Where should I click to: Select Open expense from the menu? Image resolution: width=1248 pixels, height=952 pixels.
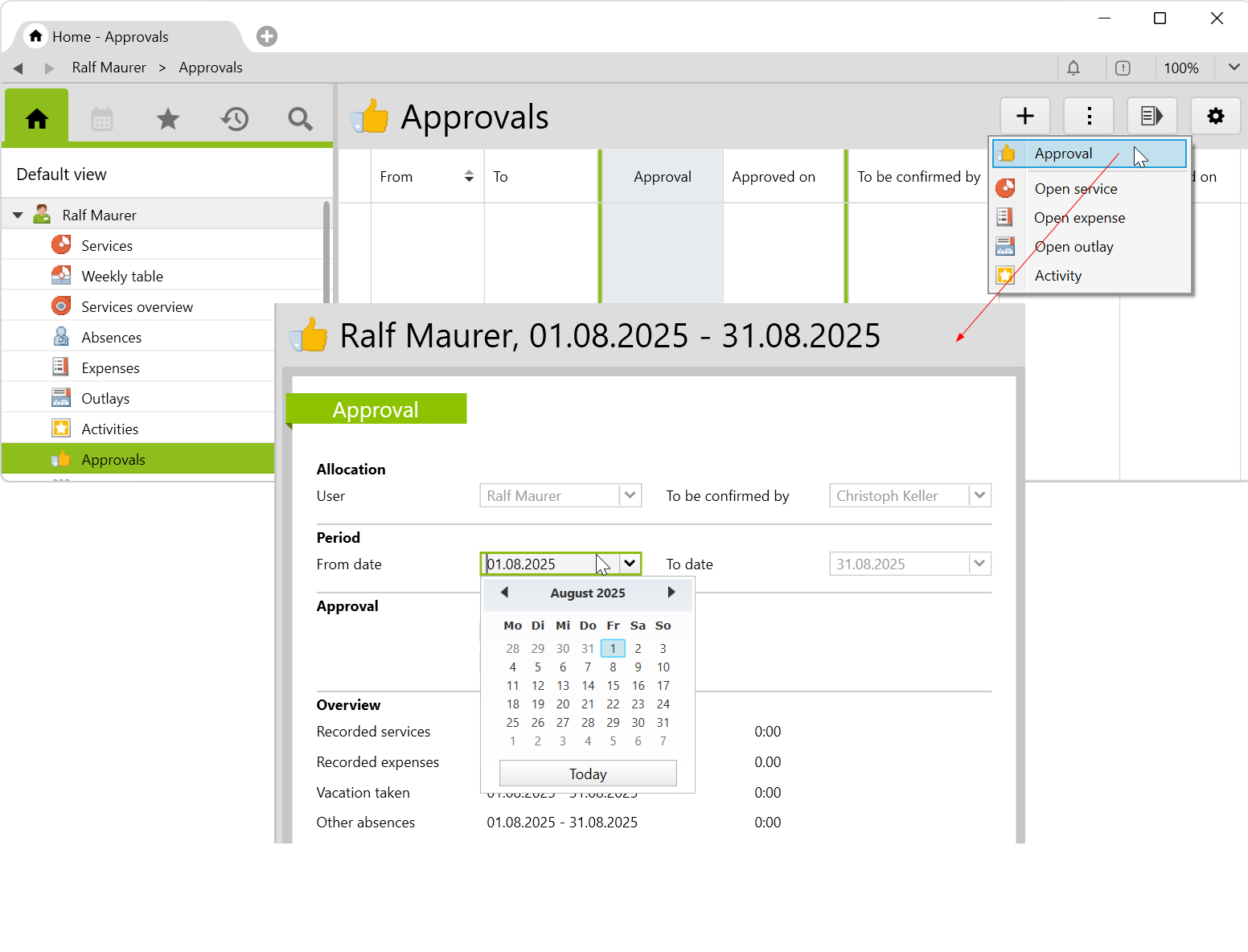click(x=1079, y=218)
